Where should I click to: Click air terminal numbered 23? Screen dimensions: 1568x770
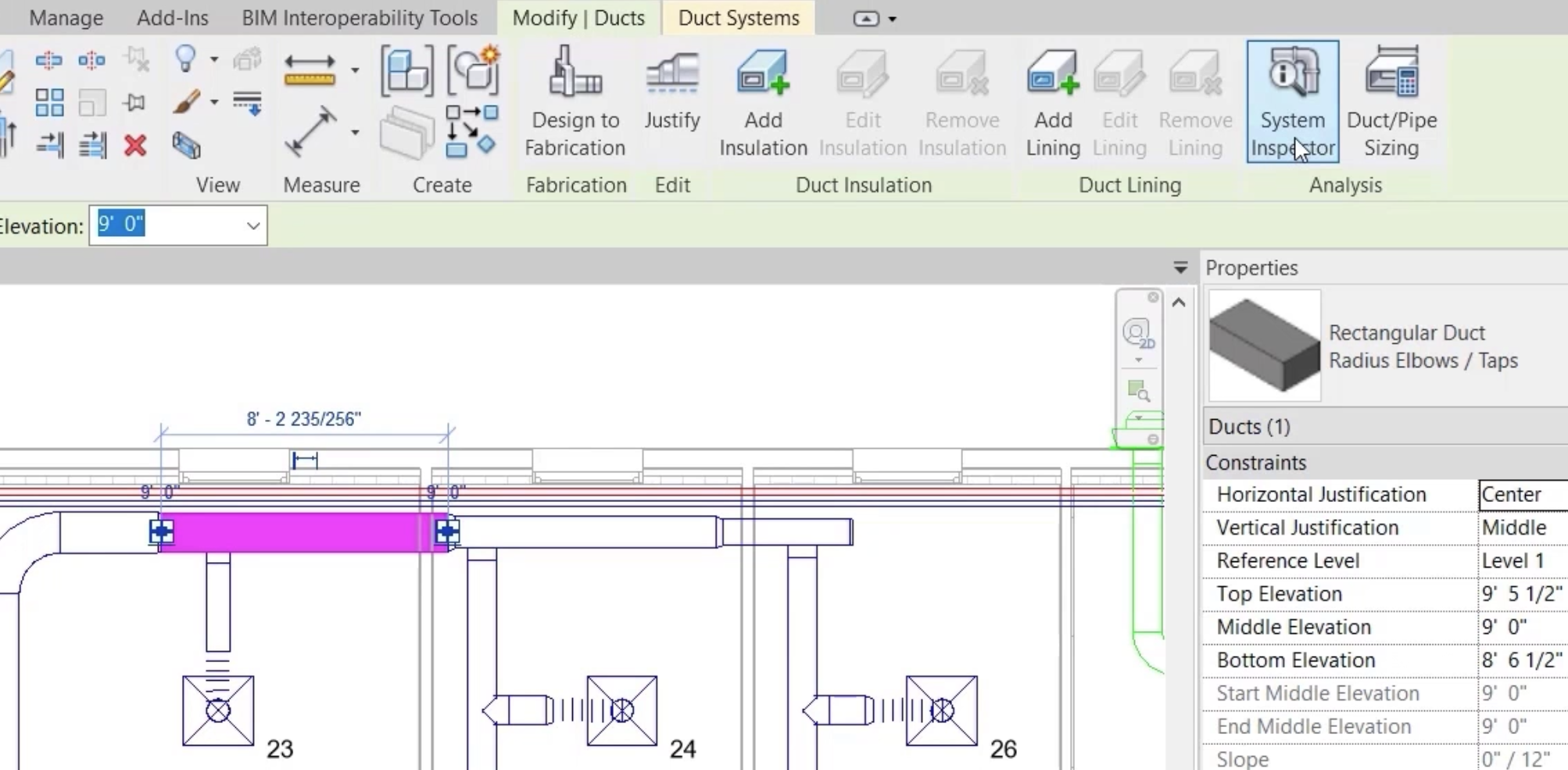tap(218, 711)
